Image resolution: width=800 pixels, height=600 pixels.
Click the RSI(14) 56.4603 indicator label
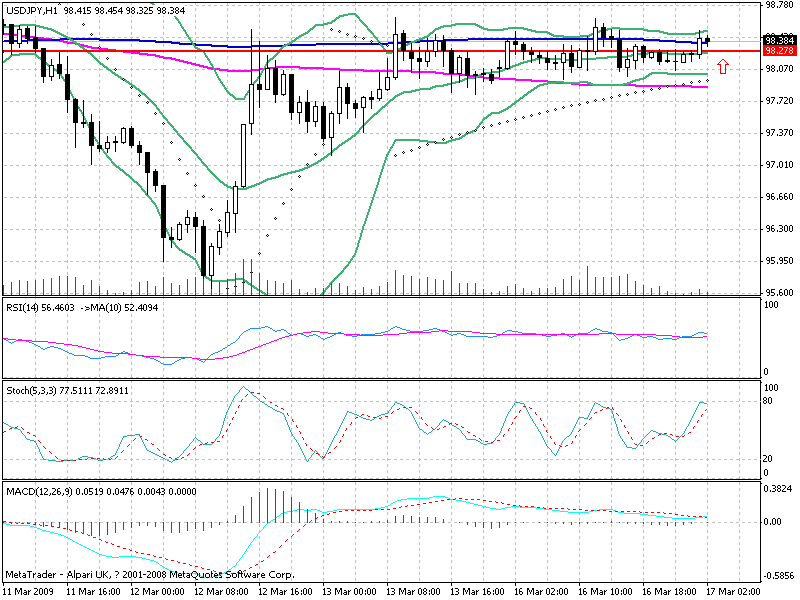40,308
